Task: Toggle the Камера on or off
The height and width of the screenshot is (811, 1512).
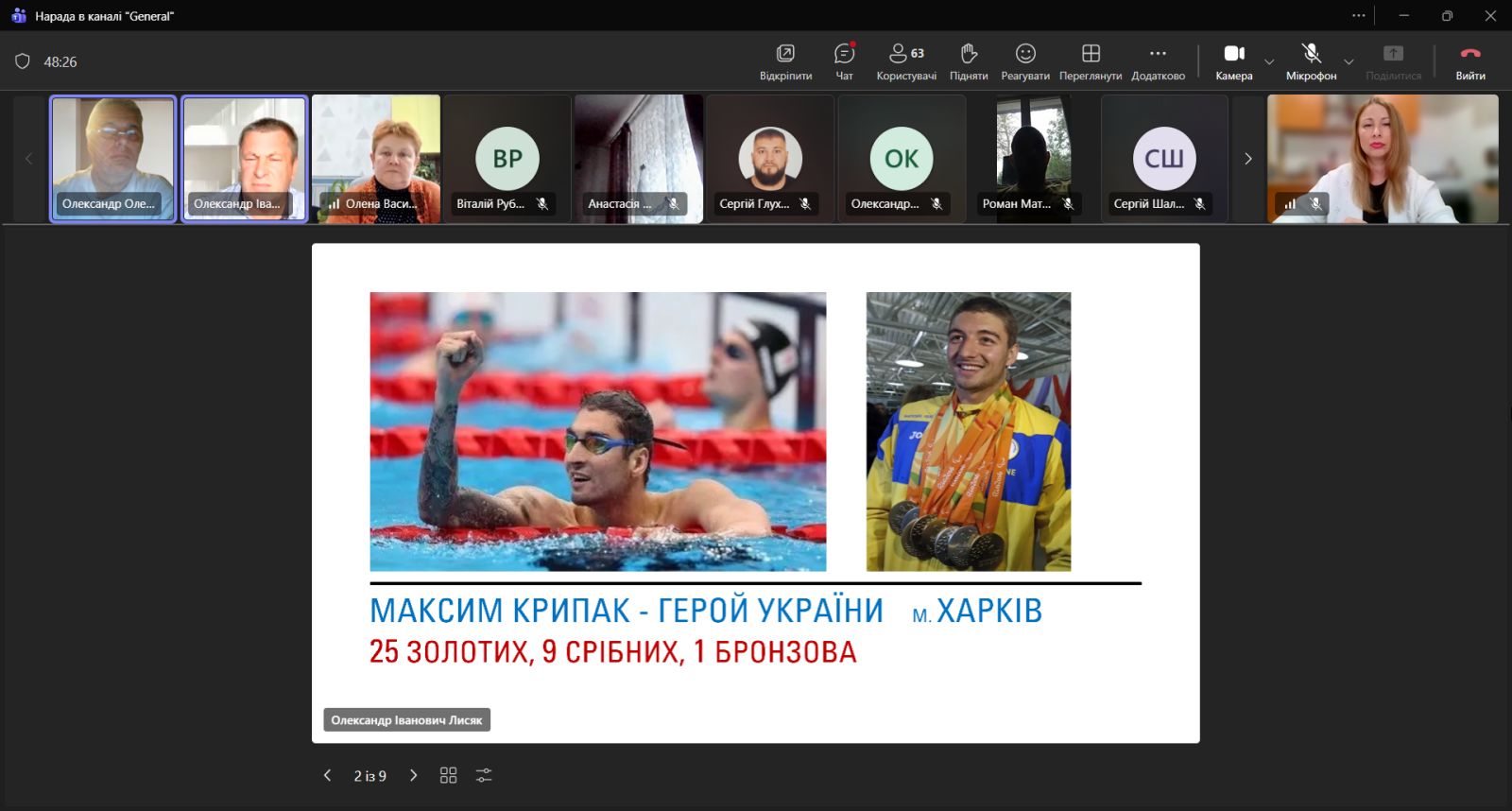Action: [x=1234, y=61]
